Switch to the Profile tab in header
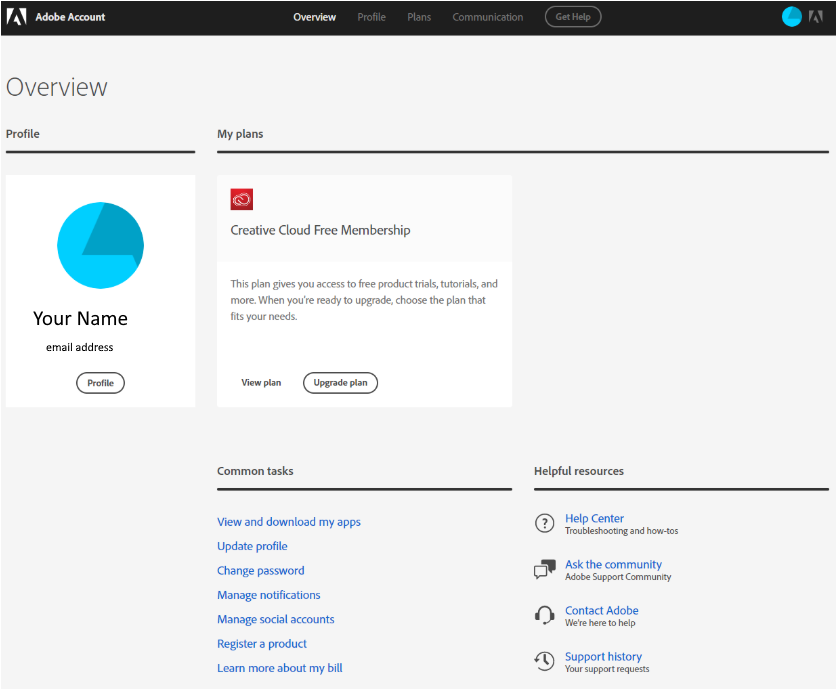Image resolution: width=838 pixels, height=690 pixels. [371, 17]
